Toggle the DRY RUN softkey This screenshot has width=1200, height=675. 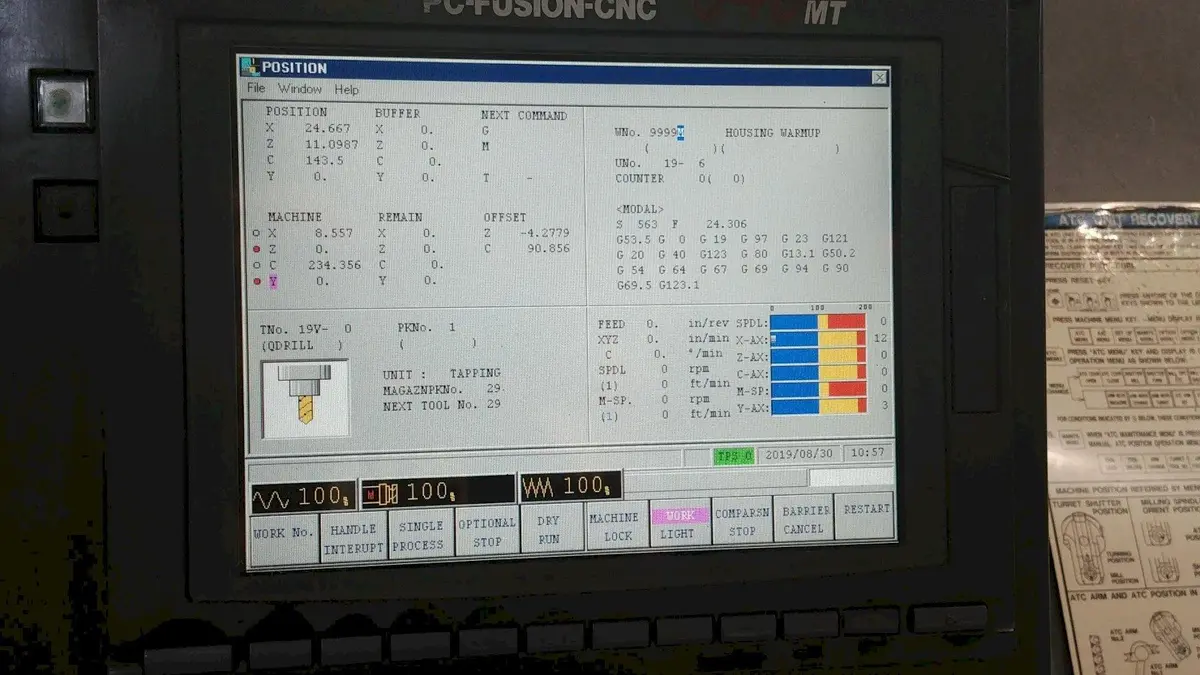click(548, 529)
